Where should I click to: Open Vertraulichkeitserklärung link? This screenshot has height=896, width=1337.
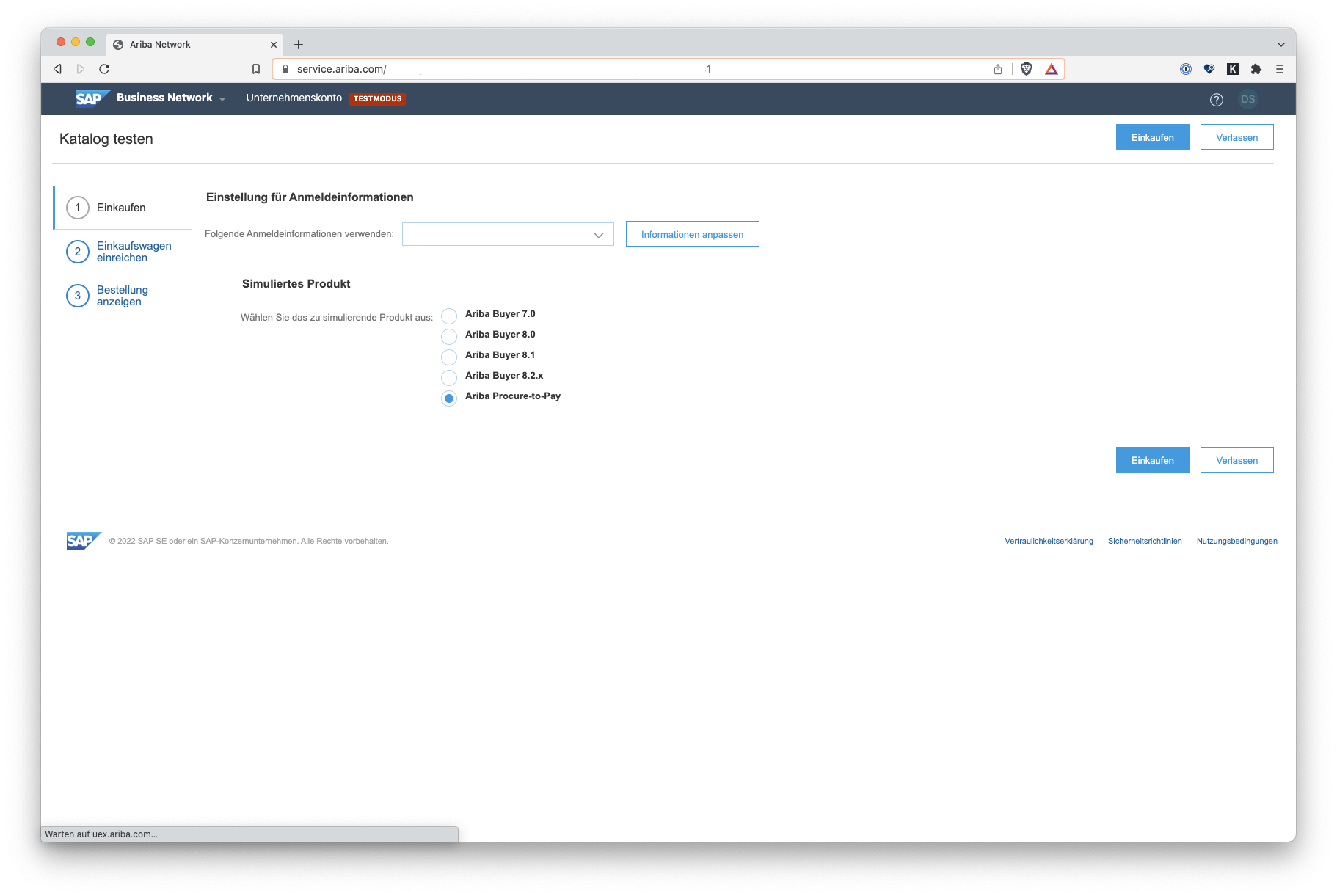click(x=1049, y=541)
